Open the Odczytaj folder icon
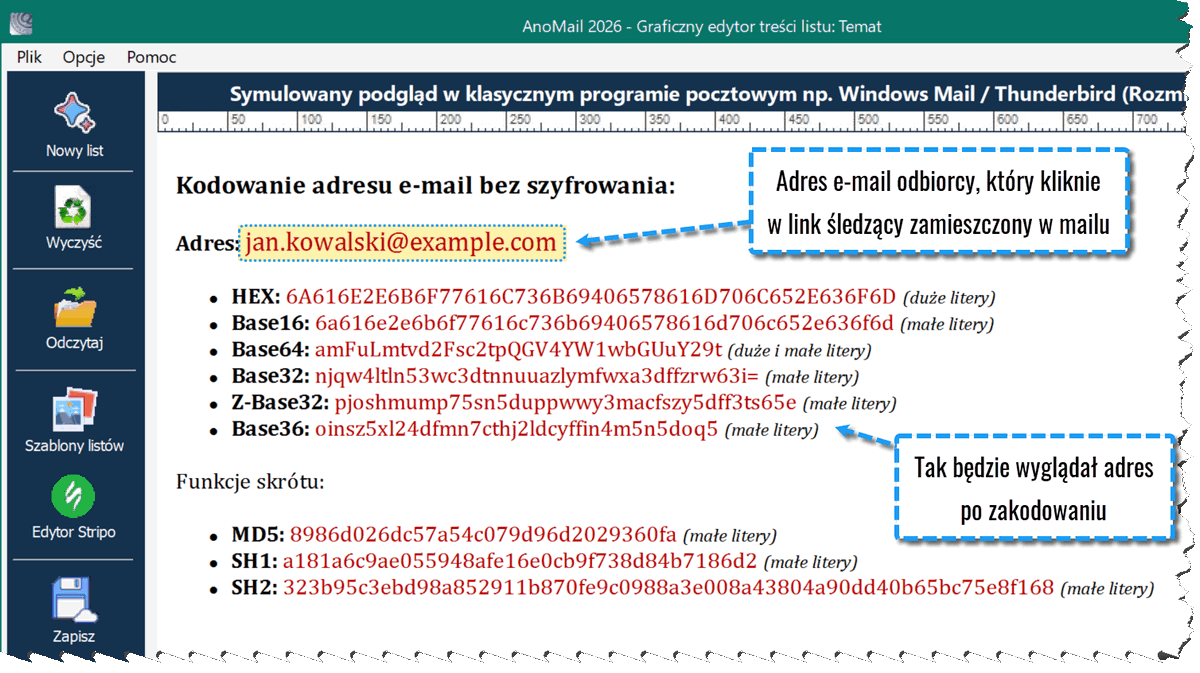This screenshot has width=1200, height=673. (74, 307)
